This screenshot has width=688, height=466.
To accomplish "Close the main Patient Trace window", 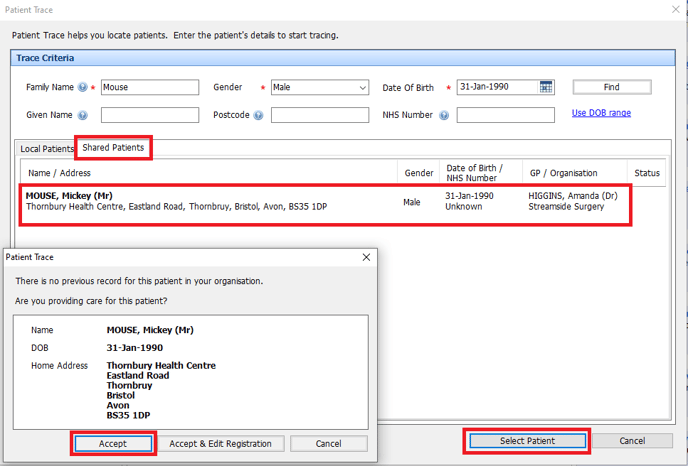I will [670, 9].
